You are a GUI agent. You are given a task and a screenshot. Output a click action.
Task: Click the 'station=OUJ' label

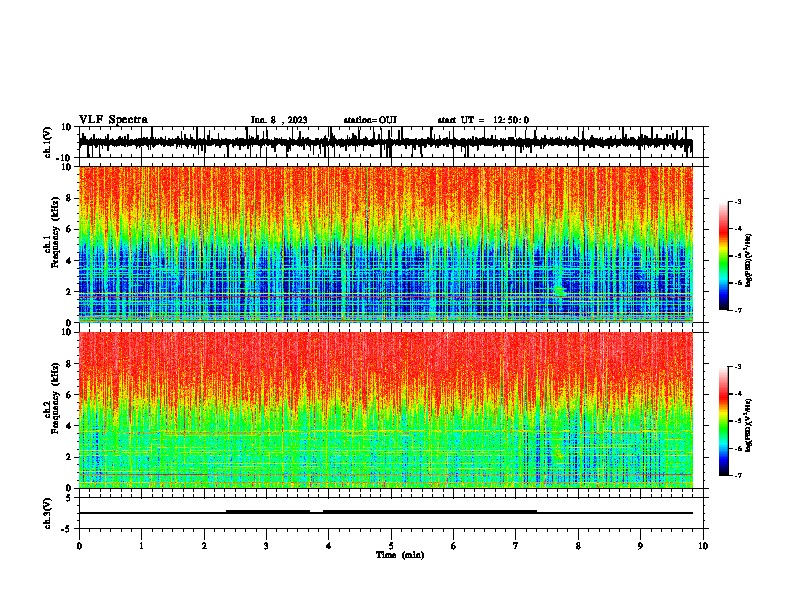point(370,120)
